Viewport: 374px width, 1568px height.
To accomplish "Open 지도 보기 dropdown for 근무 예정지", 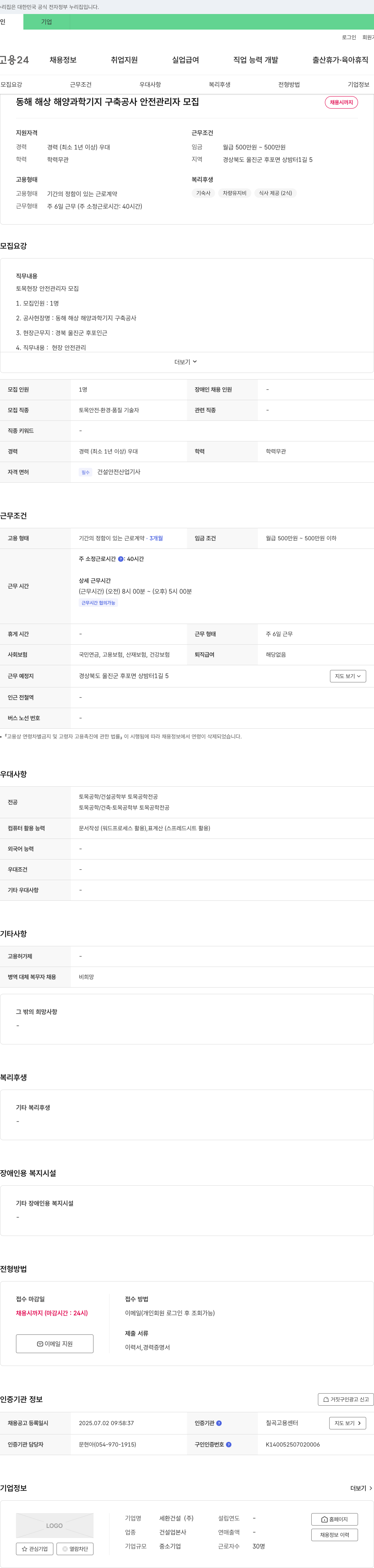I will pos(348,676).
